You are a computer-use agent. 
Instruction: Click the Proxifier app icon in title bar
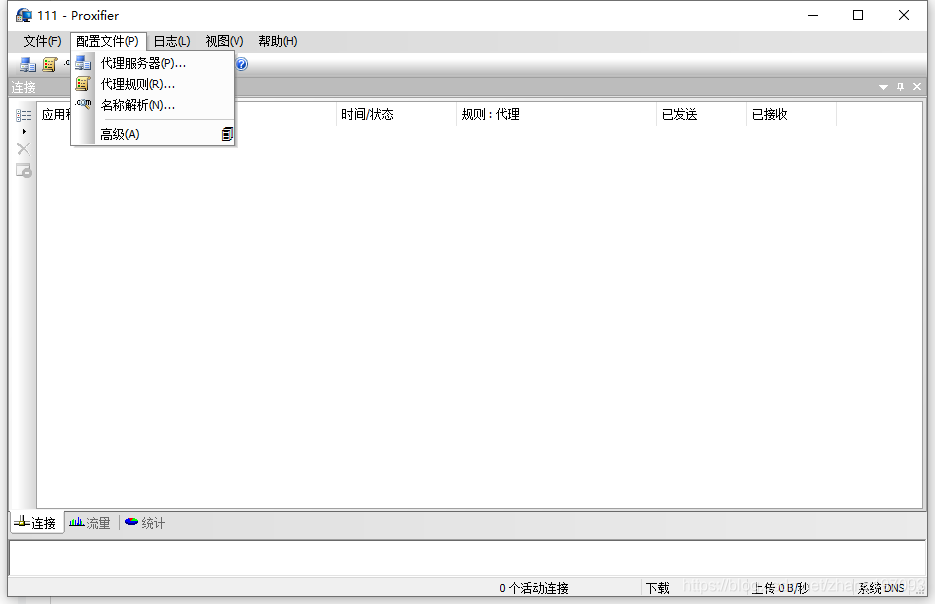tap(23, 15)
